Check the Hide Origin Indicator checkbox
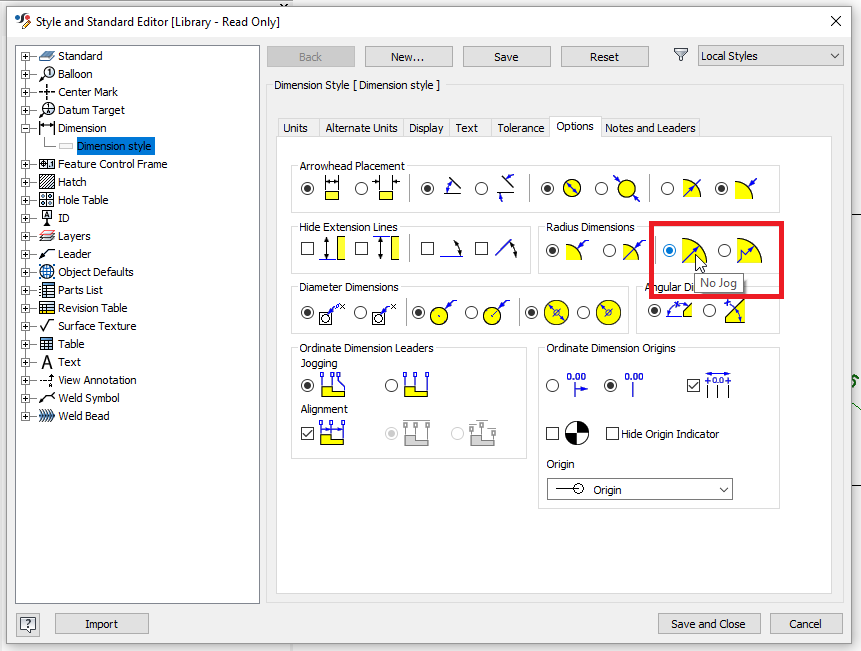This screenshot has width=861, height=651. (x=613, y=433)
